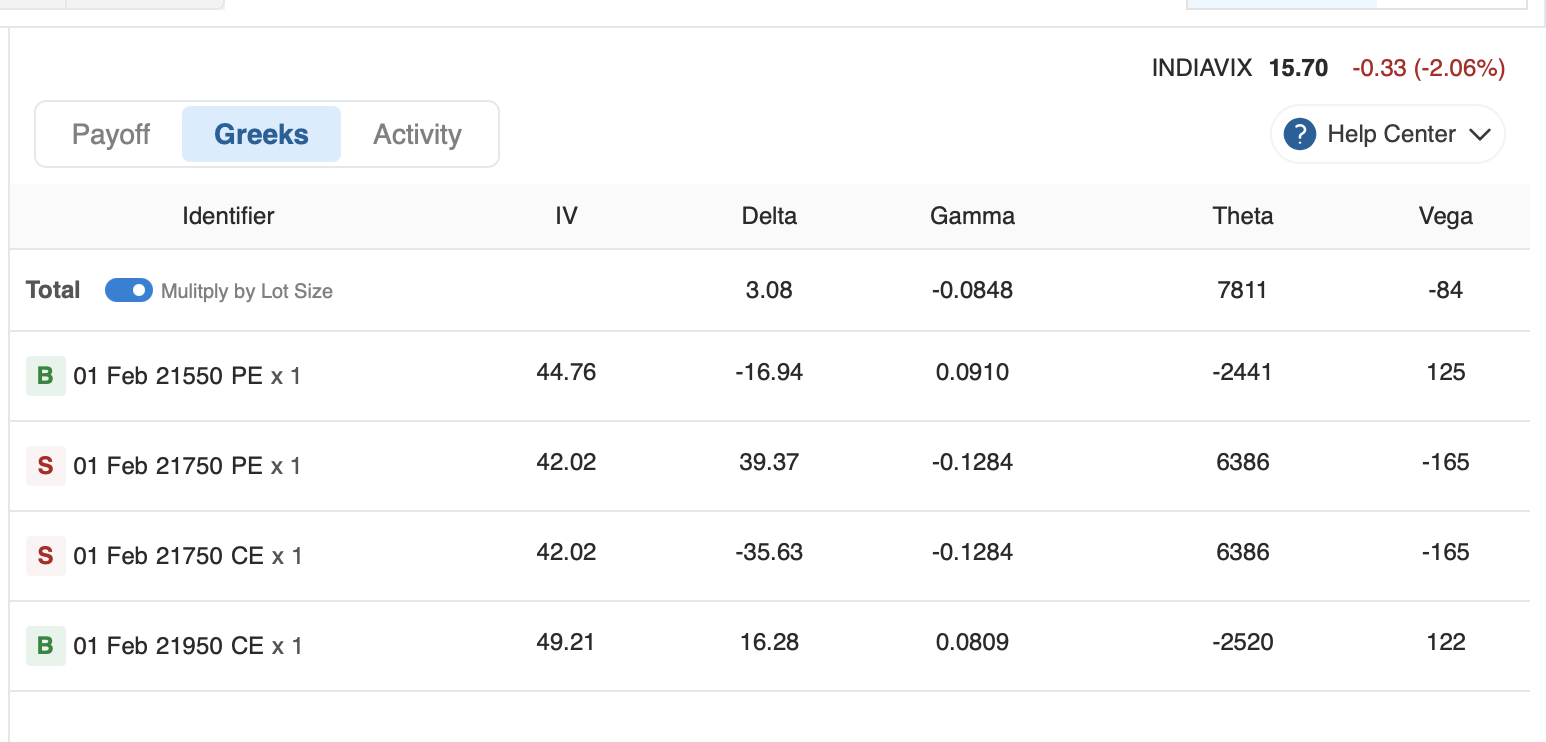
Task: Open the Activity tab
Action: click(417, 134)
